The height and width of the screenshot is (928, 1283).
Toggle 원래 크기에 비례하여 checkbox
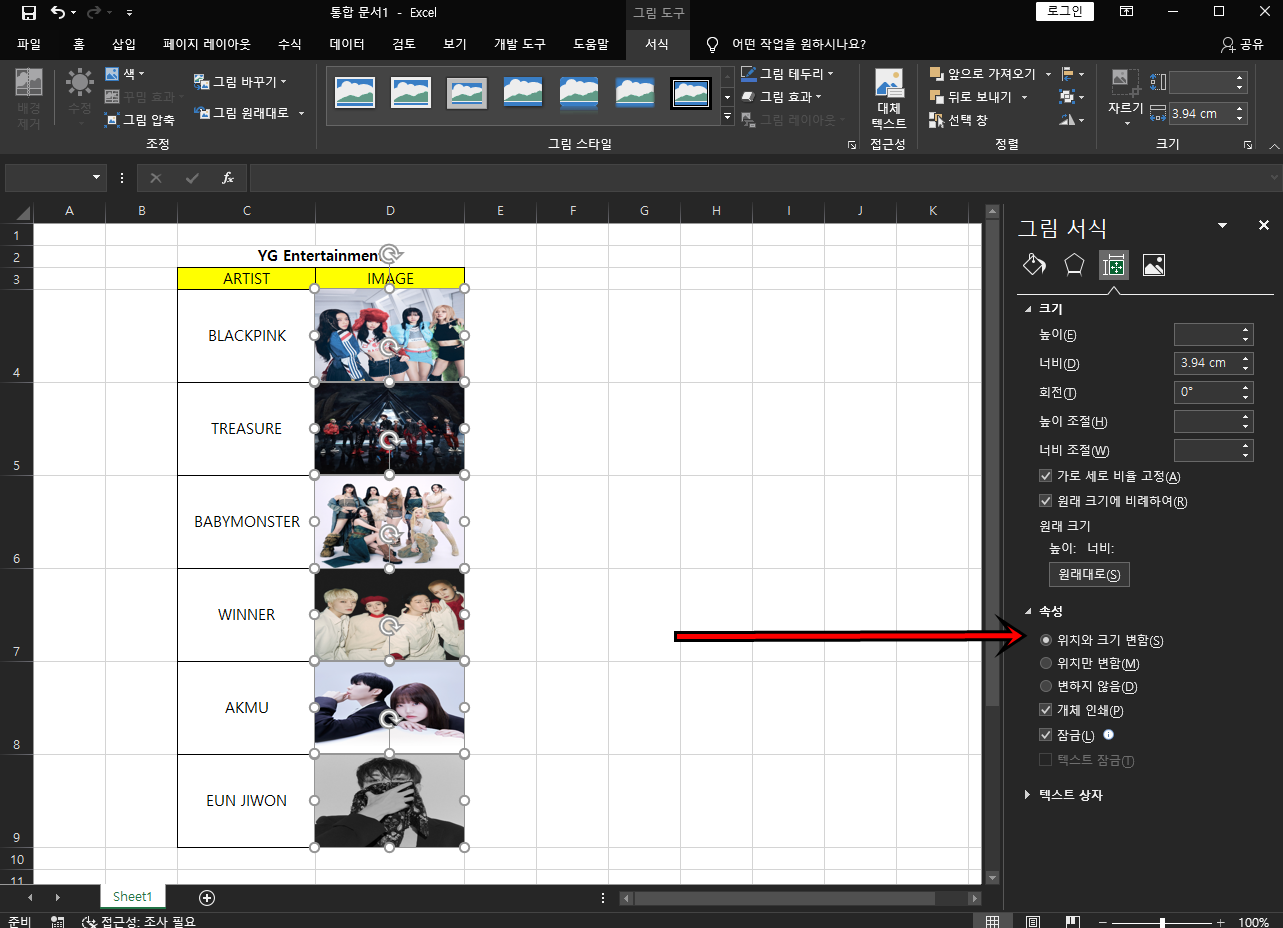pos(1046,501)
